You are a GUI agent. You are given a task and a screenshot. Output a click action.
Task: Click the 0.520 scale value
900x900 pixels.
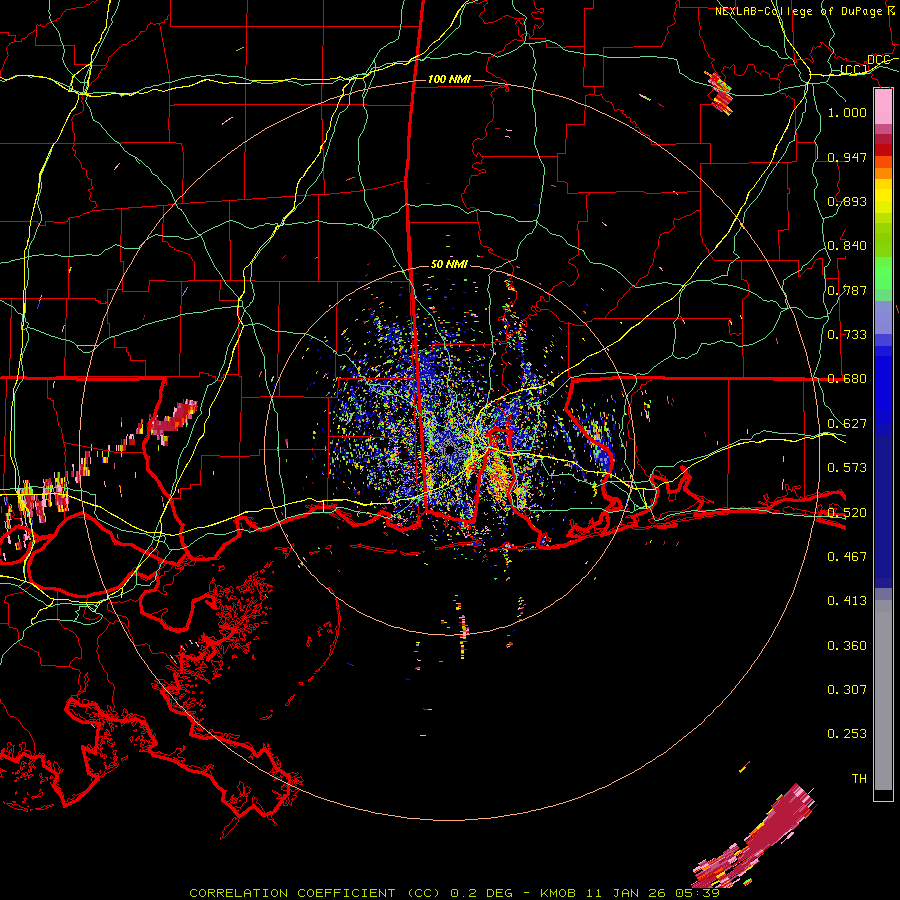[x=847, y=512]
